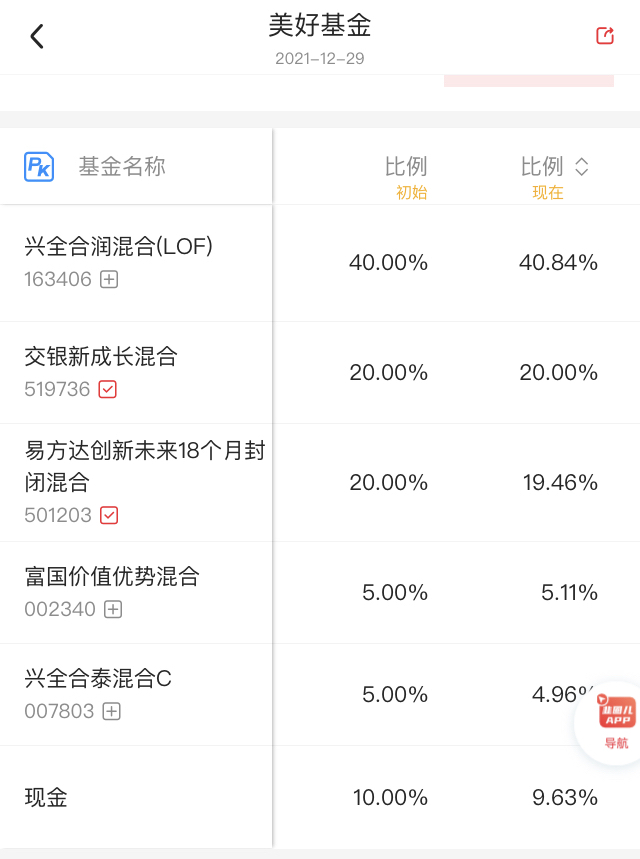Tap the 美好基金 page title

point(320,25)
